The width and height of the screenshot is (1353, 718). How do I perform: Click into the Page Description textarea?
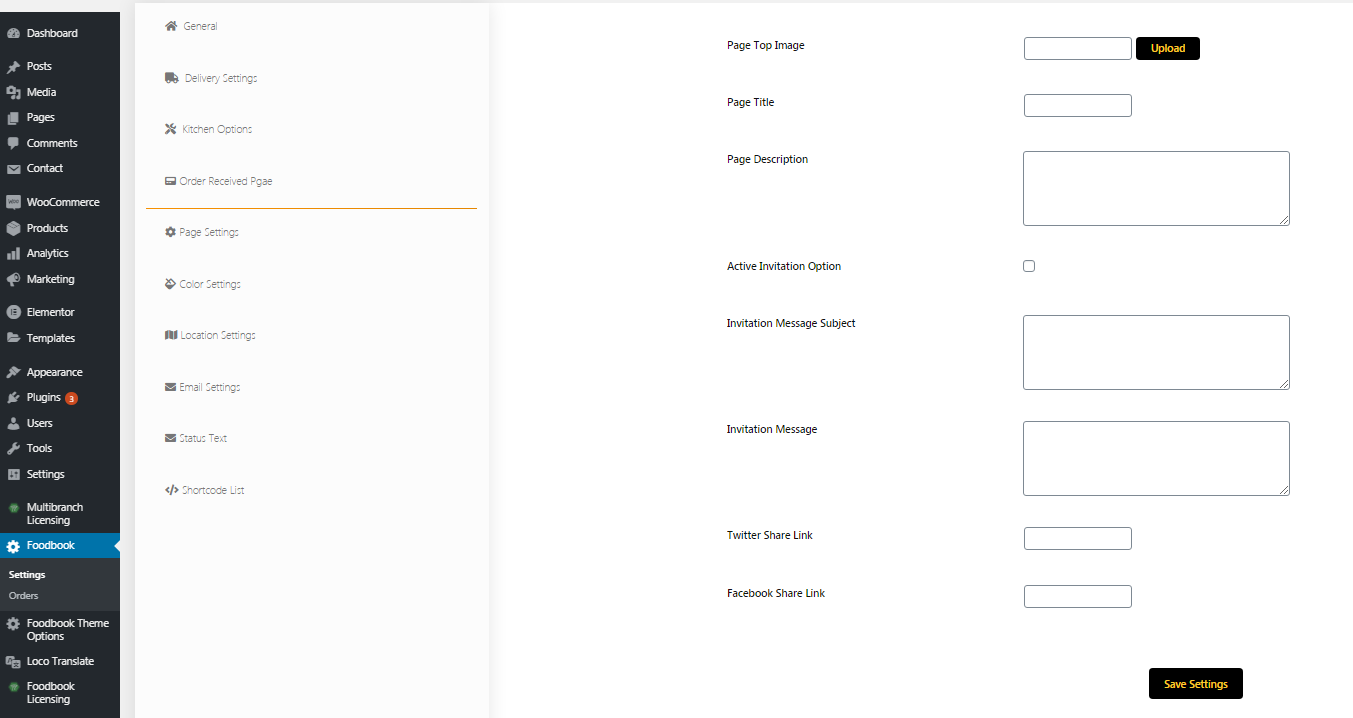coord(1156,188)
